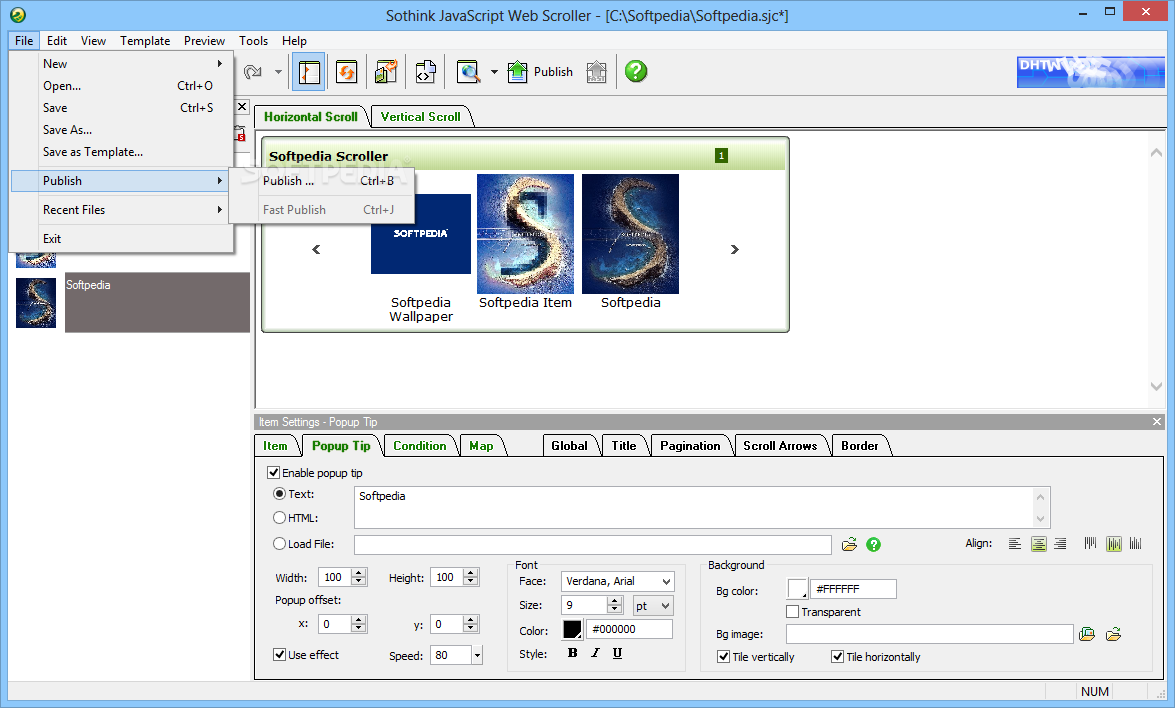Viewport: 1175px width, 708px height.
Task: Open the Template menu
Action: (145, 40)
